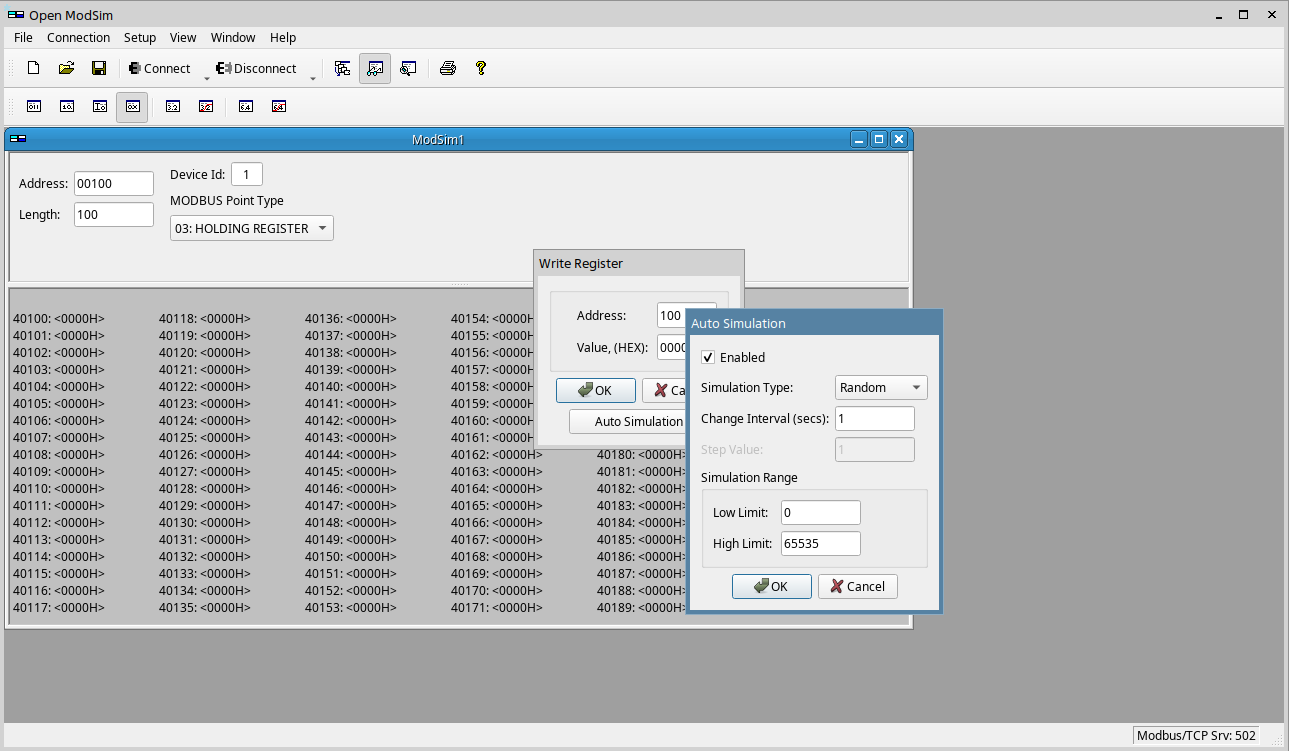Uncheck the Enabled checkbox in Auto Simulation
The height and width of the screenshot is (751, 1289).
(708, 357)
